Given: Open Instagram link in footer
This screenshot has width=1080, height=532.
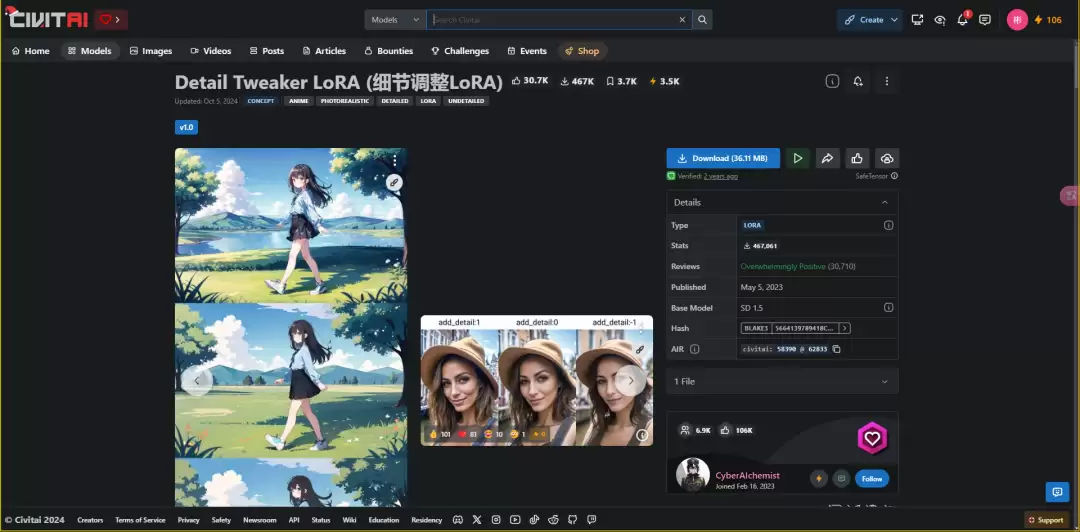Looking at the screenshot, I should click(496, 520).
